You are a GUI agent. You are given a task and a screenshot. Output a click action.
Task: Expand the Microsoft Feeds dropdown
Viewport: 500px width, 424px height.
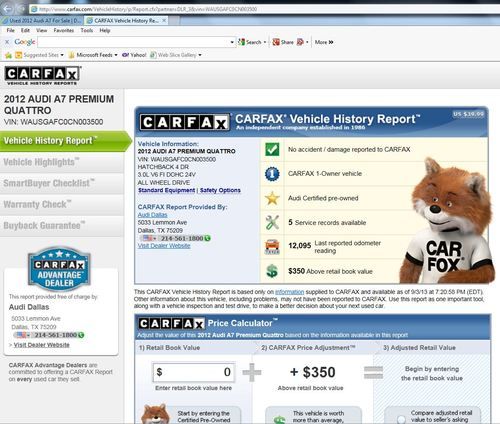116,55
